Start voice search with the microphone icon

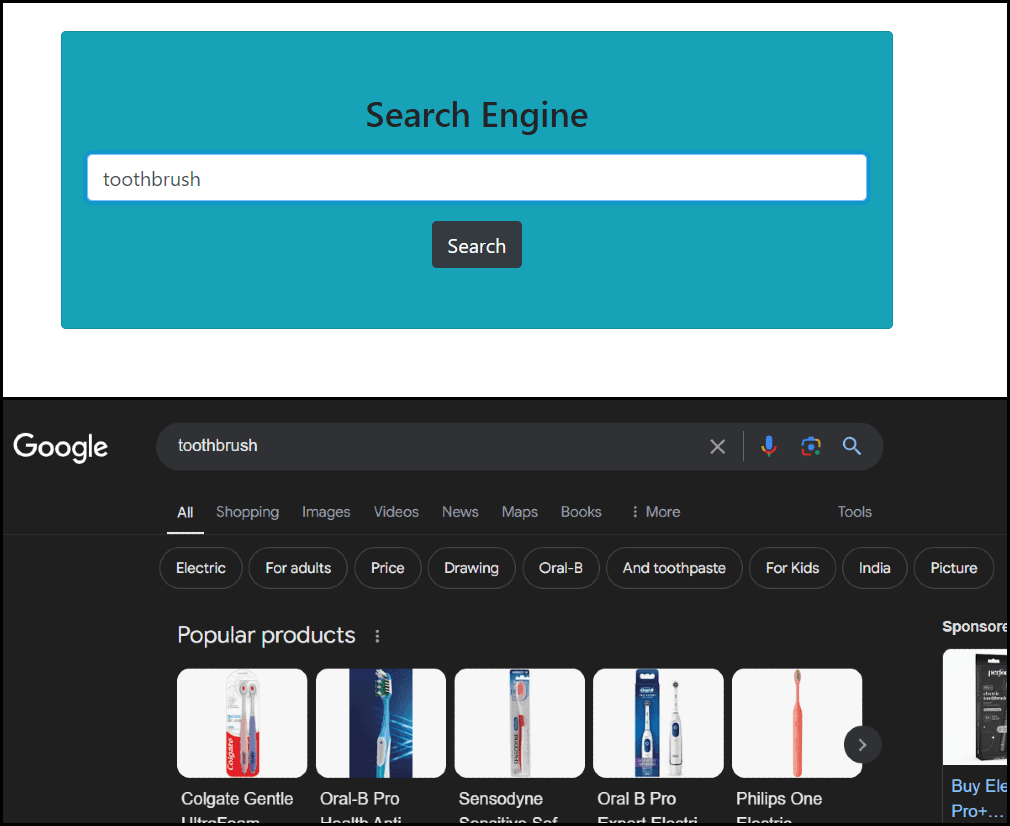[x=768, y=446]
